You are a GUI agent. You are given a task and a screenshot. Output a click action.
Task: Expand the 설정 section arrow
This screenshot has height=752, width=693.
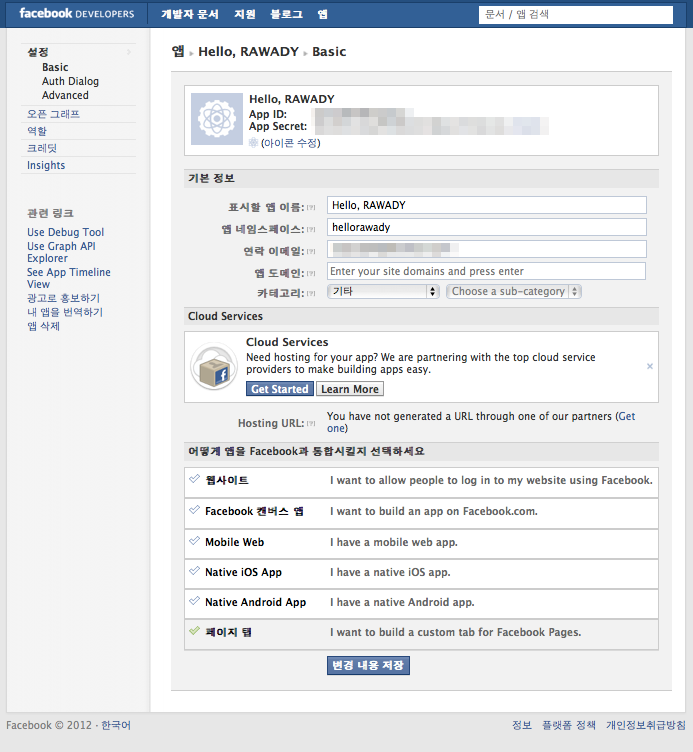point(129,52)
